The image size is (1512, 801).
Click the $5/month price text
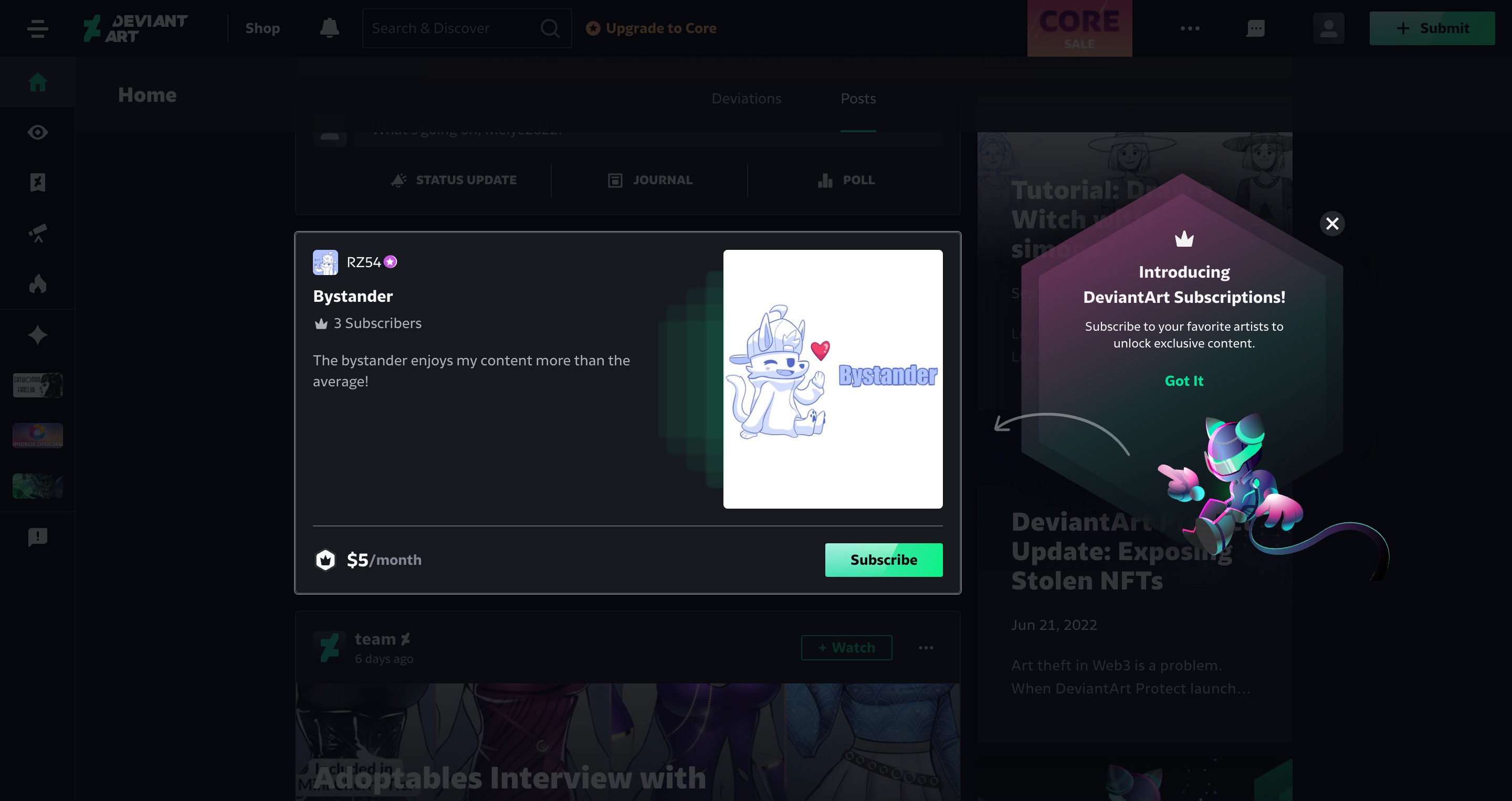pyautogui.click(x=384, y=560)
